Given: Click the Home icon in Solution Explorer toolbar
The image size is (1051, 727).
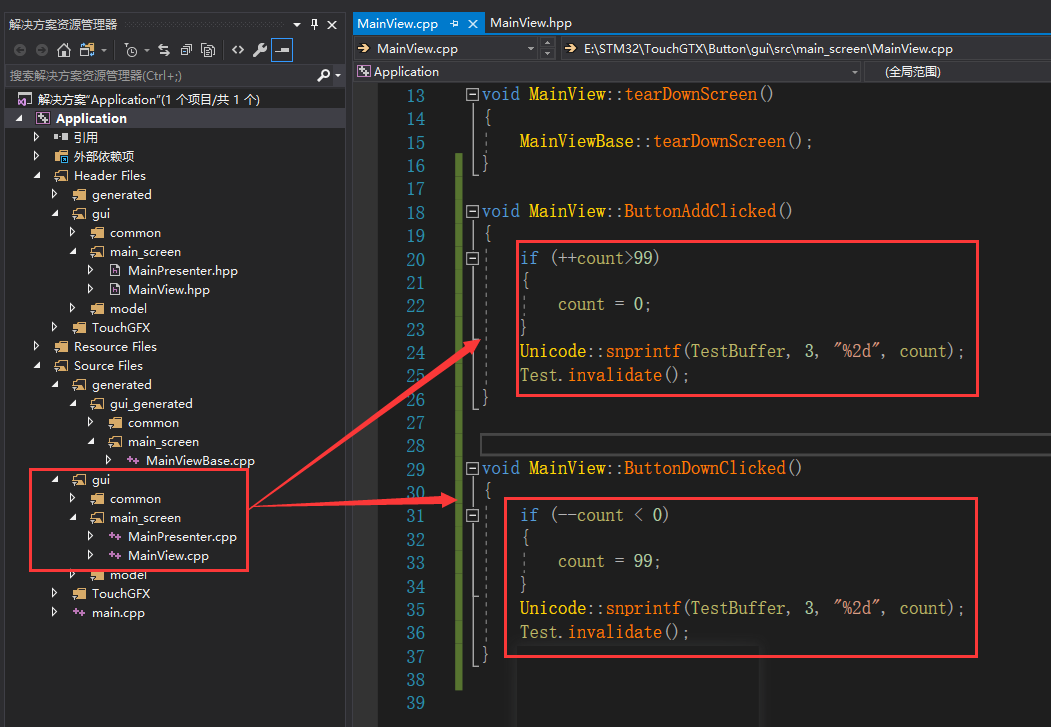Looking at the screenshot, I should [x=64, y=50].
